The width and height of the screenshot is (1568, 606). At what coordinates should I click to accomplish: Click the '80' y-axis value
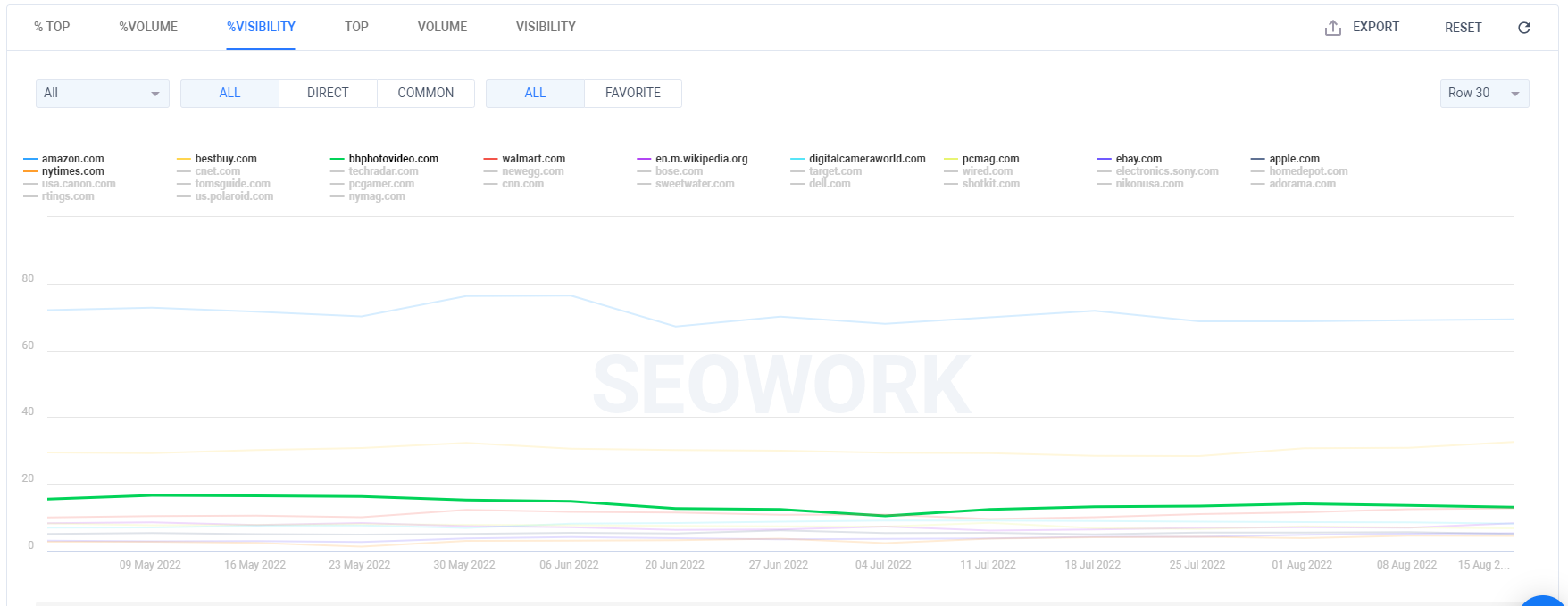click(x=29, y=278)
